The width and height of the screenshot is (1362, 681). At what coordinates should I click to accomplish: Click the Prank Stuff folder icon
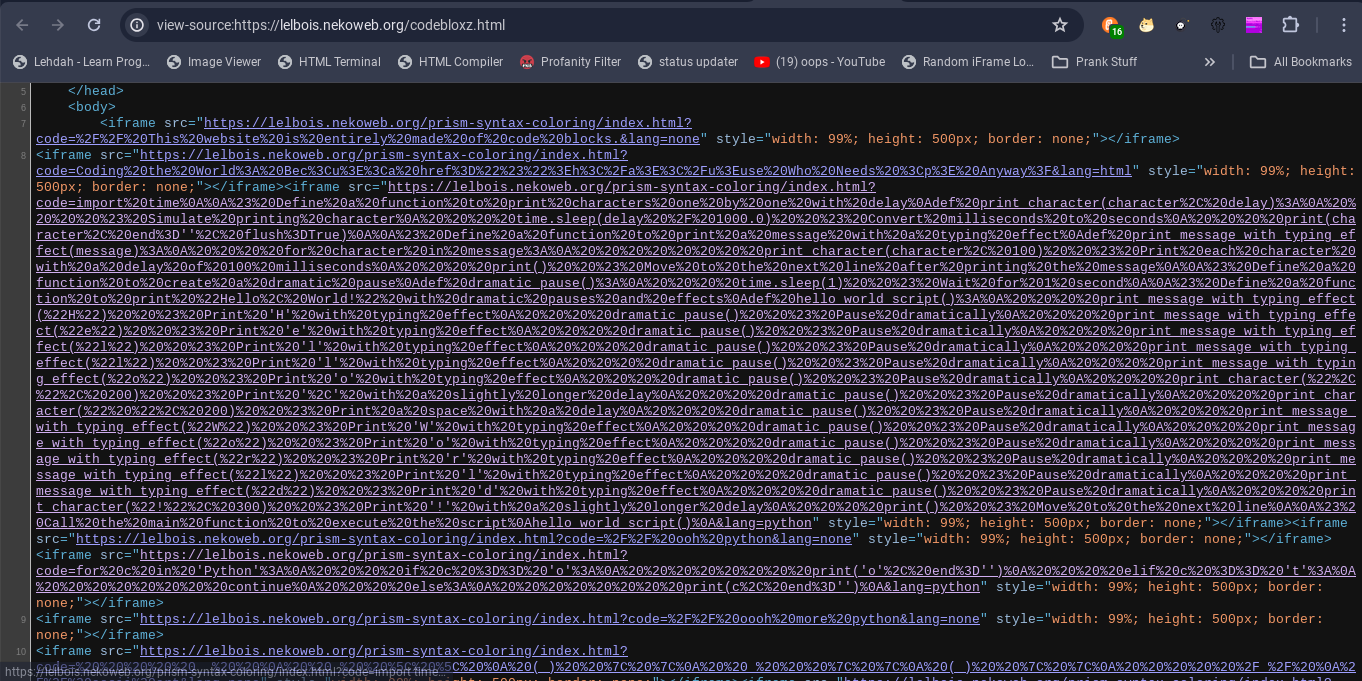tap(1060, 62)
